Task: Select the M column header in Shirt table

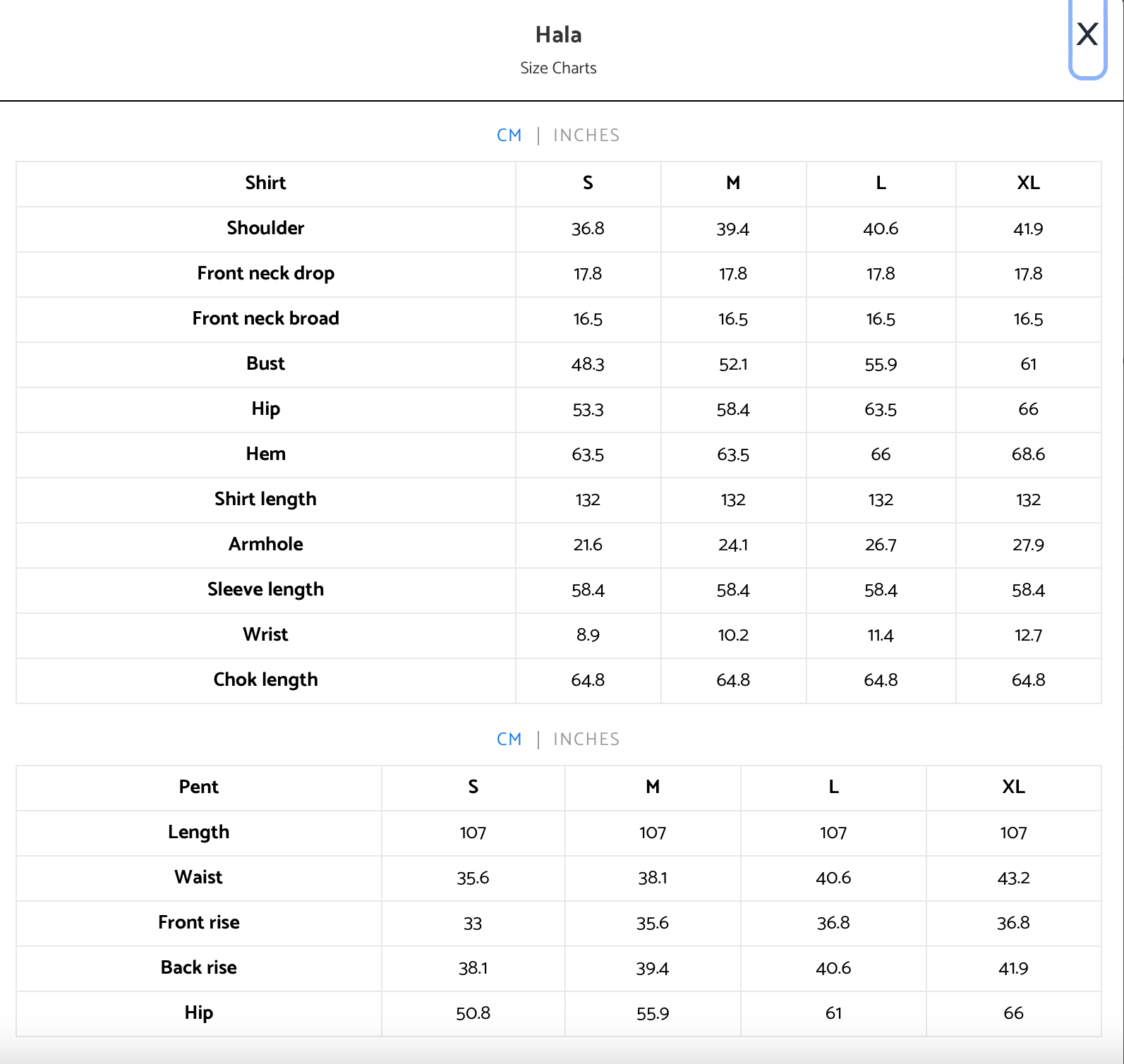Action: [x=733, y=183]
